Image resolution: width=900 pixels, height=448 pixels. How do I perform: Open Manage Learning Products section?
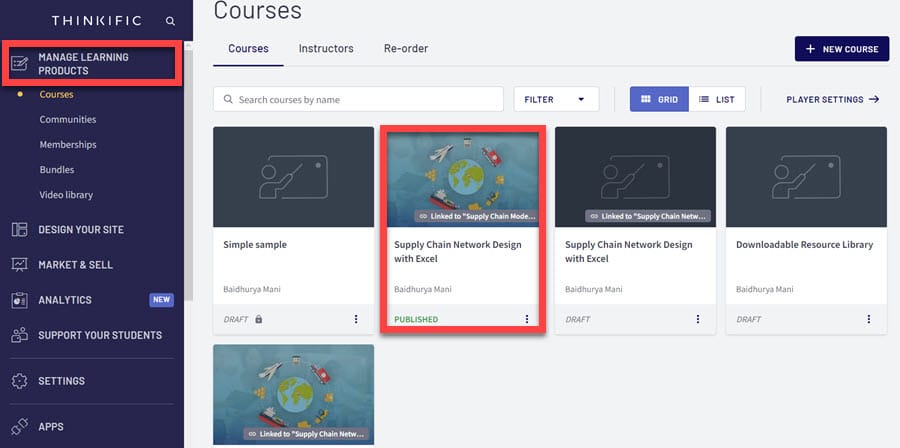click(x=92, y=64)
